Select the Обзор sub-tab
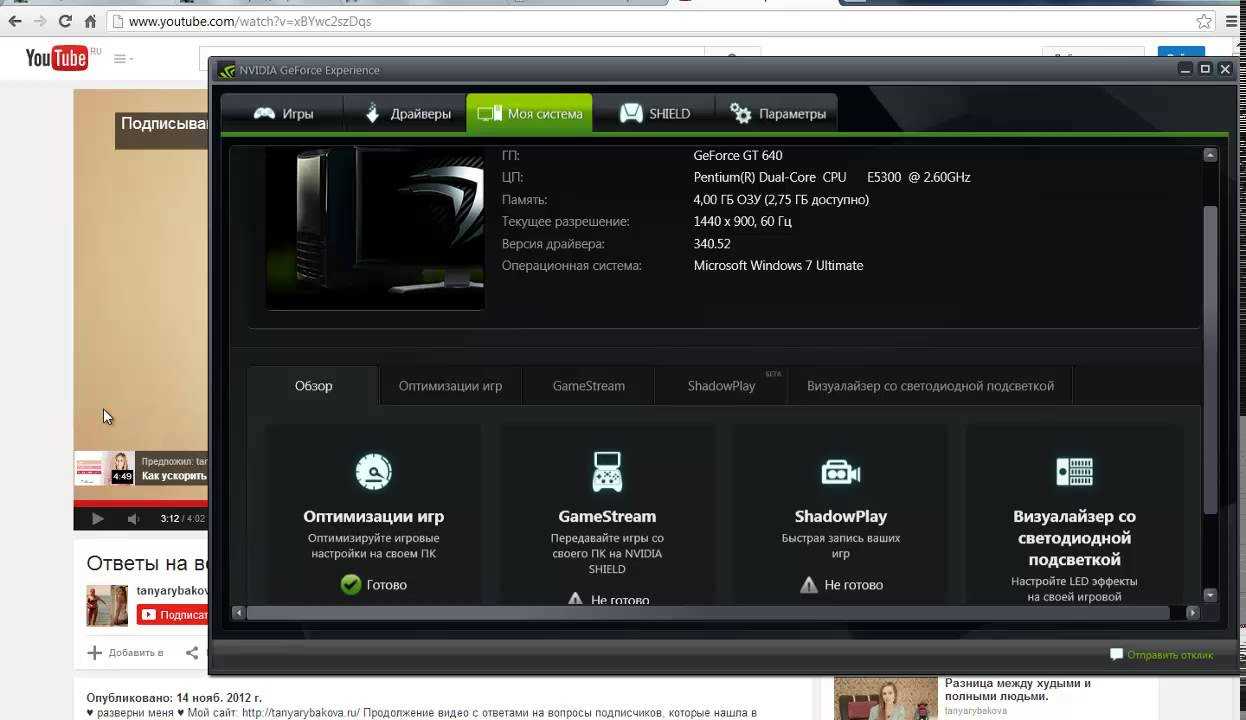Viewport: 1246px width, 720px height. tap(313, 385)
